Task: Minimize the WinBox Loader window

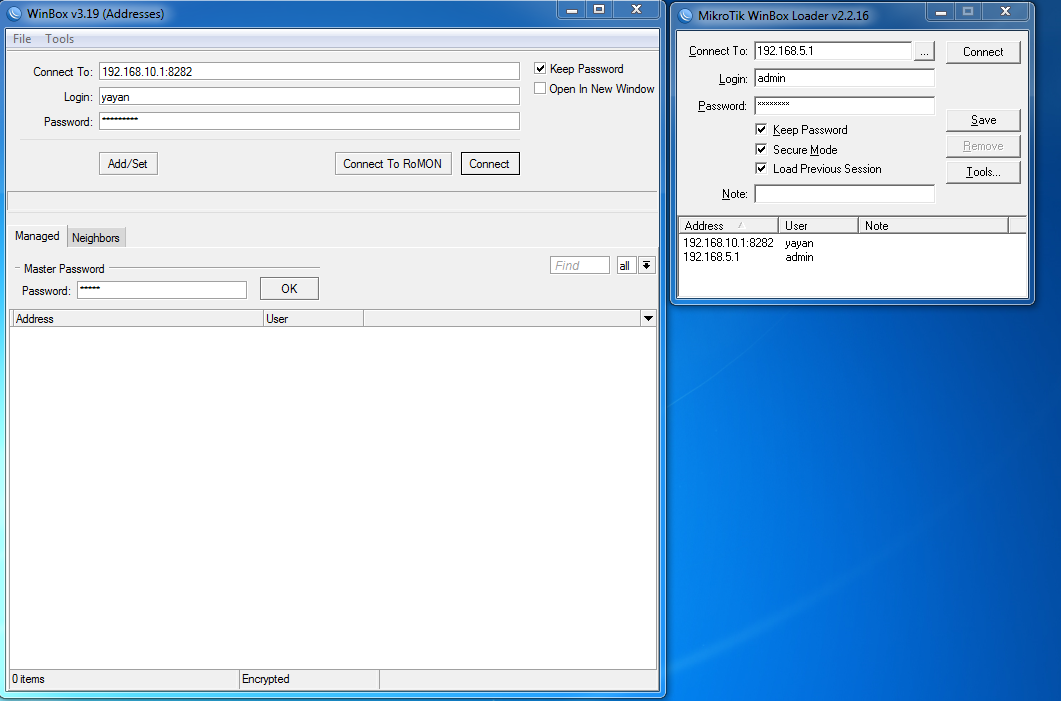Action: tap(941, 12)
